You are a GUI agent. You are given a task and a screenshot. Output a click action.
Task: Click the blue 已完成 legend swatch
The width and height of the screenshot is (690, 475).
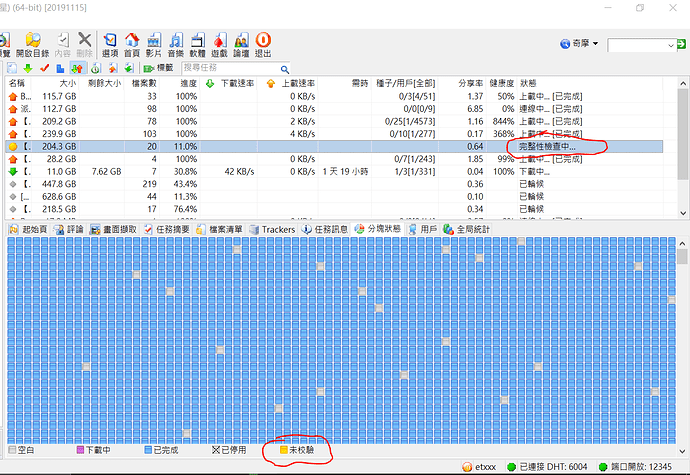pyautogui.click(x=148, y=450)
